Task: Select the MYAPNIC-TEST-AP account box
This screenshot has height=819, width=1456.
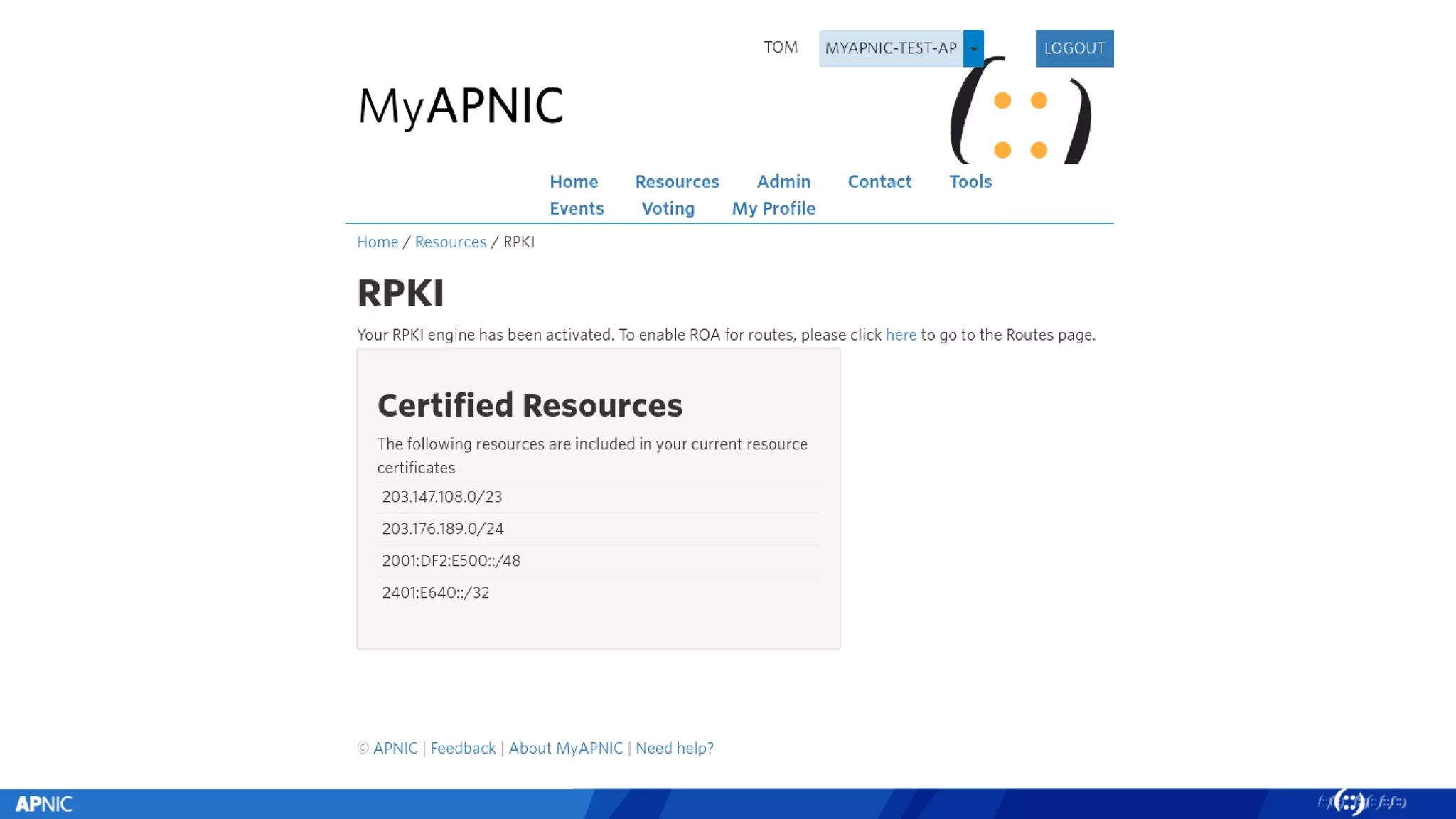Action: tap(890, 48)
